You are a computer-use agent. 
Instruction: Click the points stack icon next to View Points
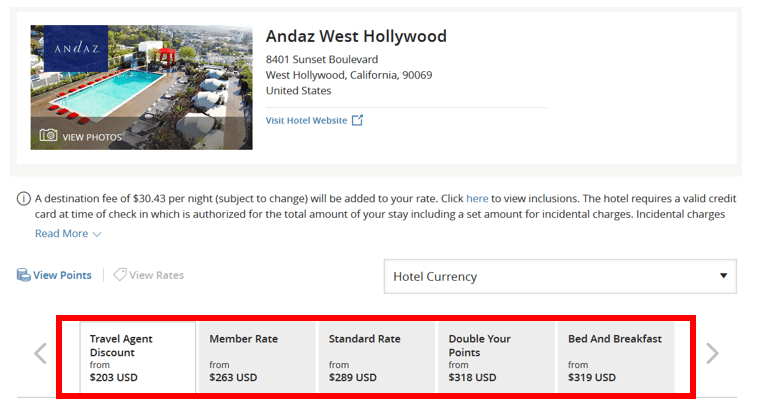click(24, 275)
